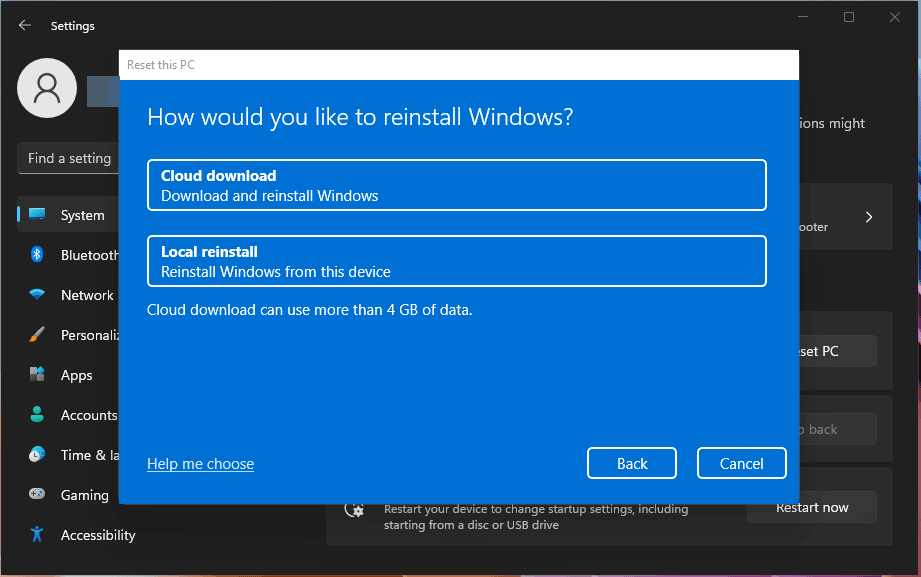Maximize the Settings window
The height and width of the screenshot is (577, 921).
tap(849, 17)
